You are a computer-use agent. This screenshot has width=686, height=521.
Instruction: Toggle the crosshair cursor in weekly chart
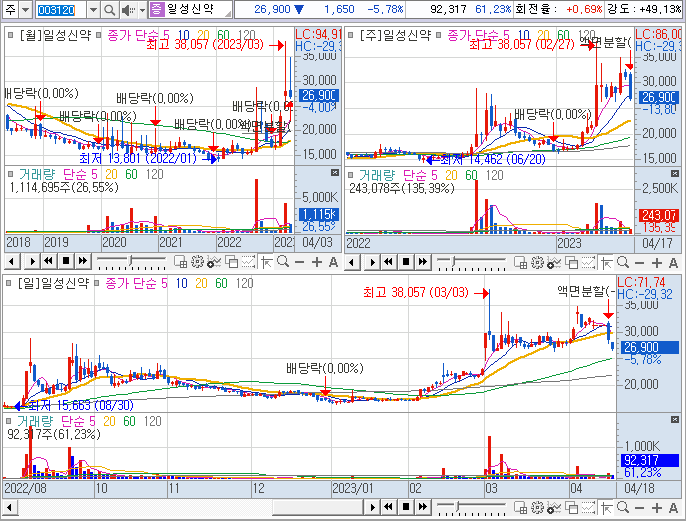coord(606,262)
